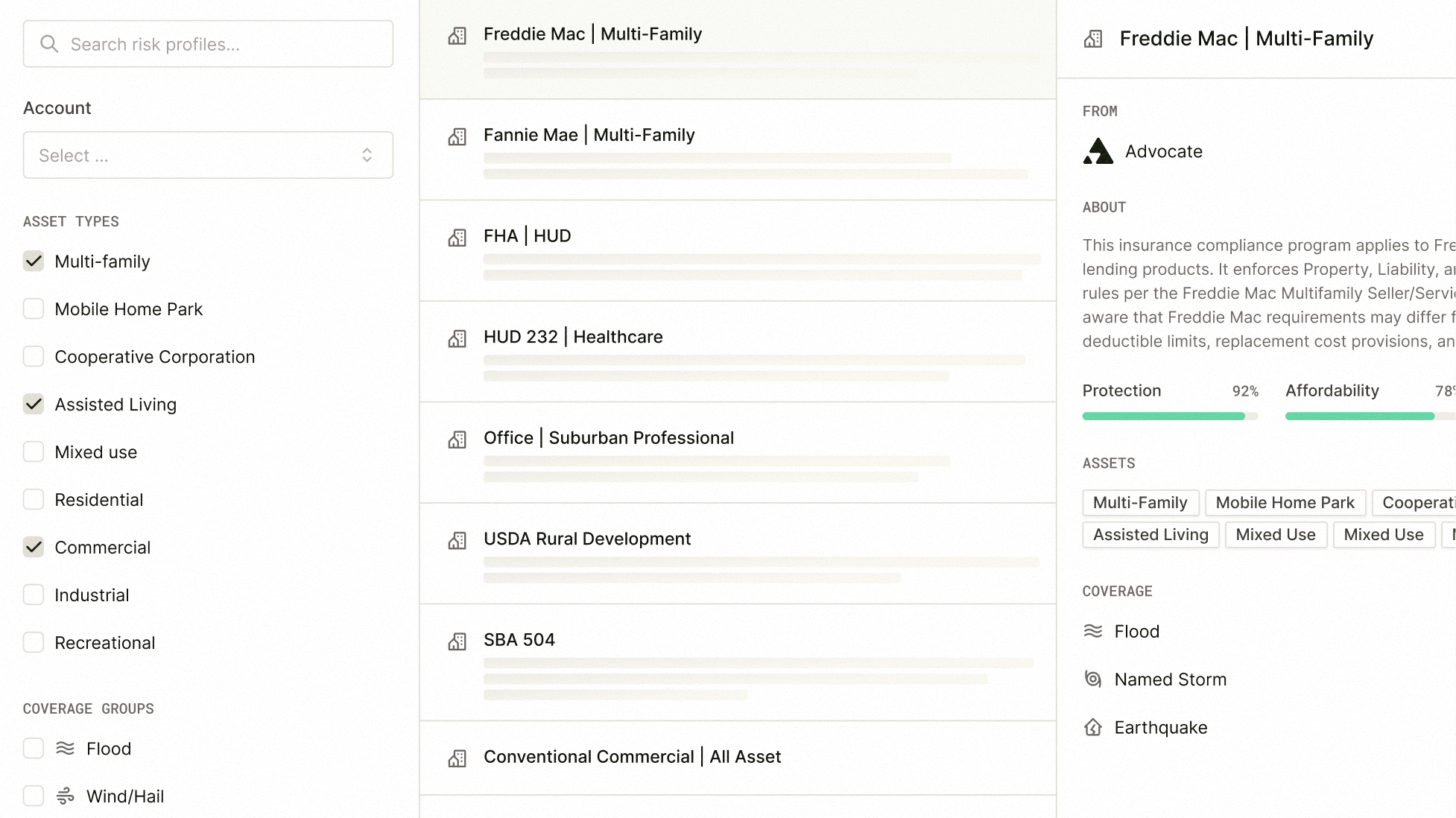The image size is (1456, 818).
Task: Click building icon beside HUD 232 | Healthcare
Action: click(457, 338)
